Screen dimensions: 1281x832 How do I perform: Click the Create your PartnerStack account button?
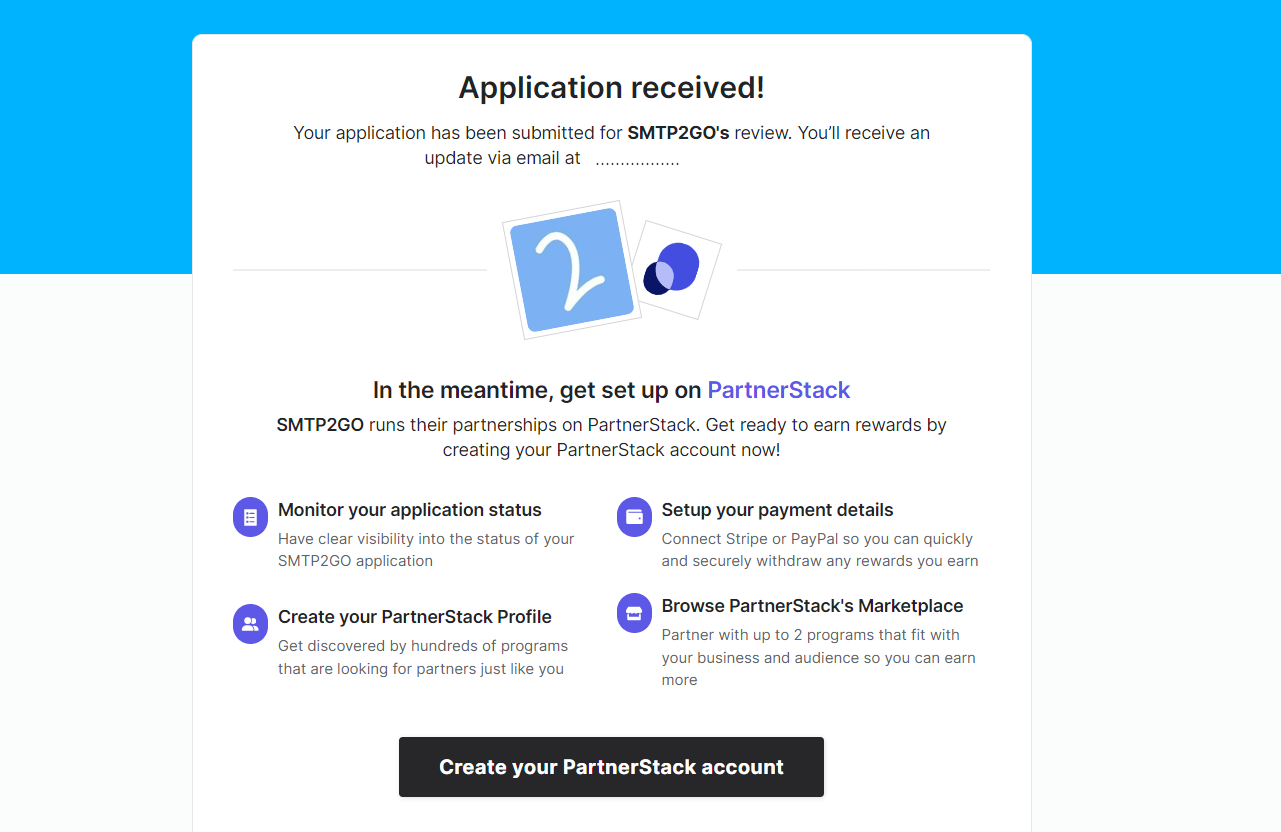tap(611, 767)
